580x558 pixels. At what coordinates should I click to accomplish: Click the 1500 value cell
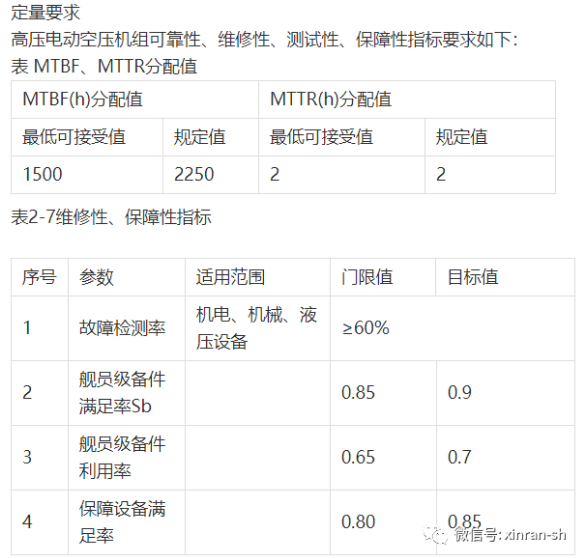click(87, 175)
